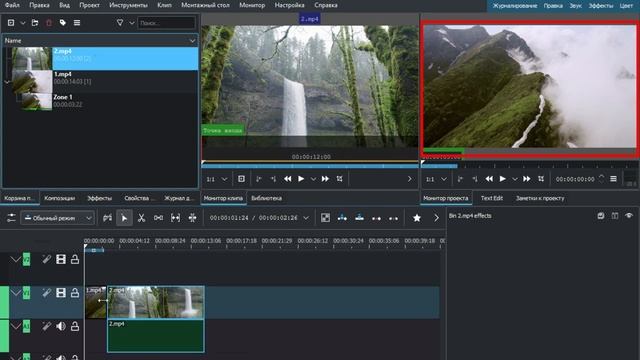Click the clip monitor blue seek bar
Screen dimensions: 640x360
click(310, 166)
